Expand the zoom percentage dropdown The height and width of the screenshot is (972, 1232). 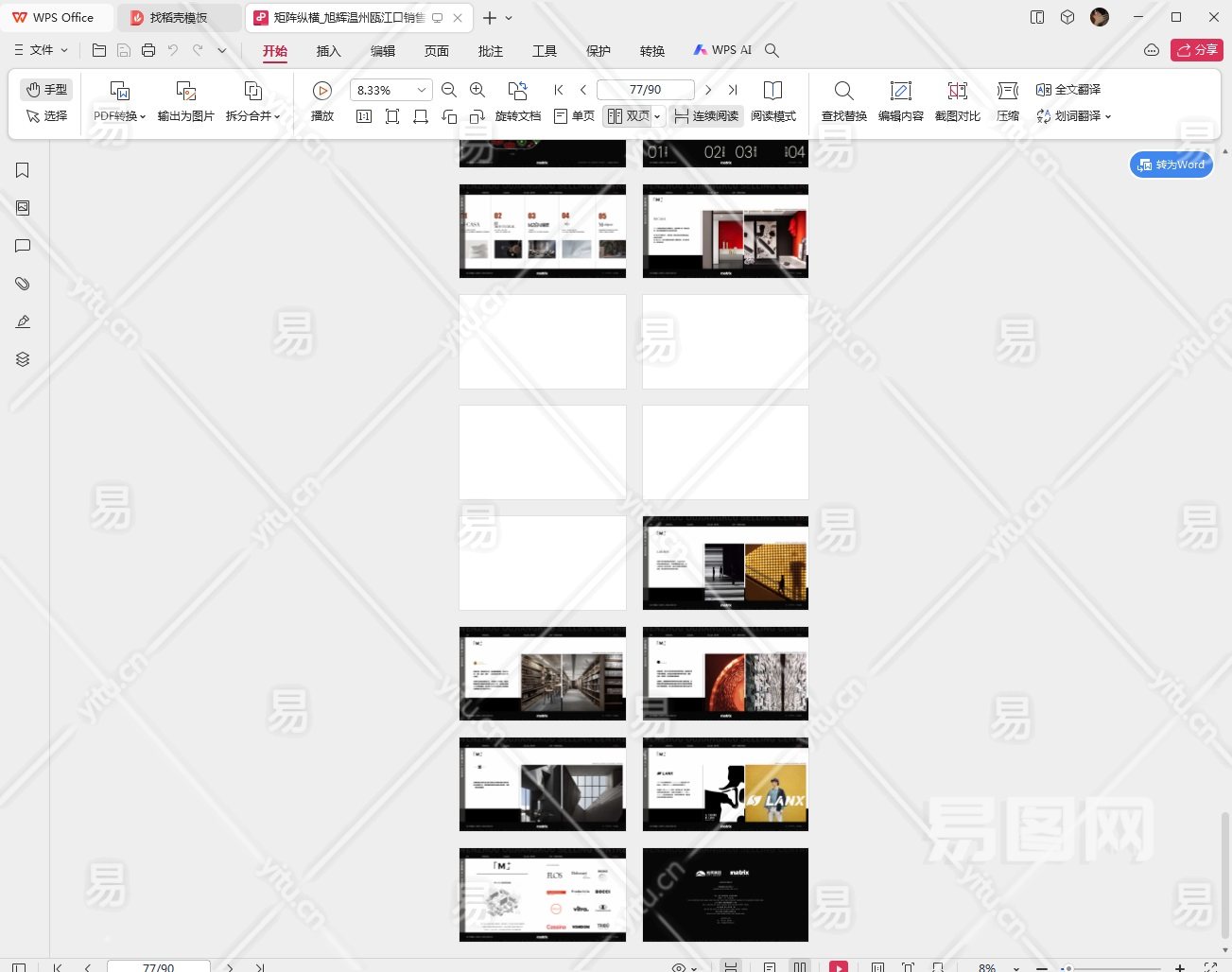click(422, 90)
